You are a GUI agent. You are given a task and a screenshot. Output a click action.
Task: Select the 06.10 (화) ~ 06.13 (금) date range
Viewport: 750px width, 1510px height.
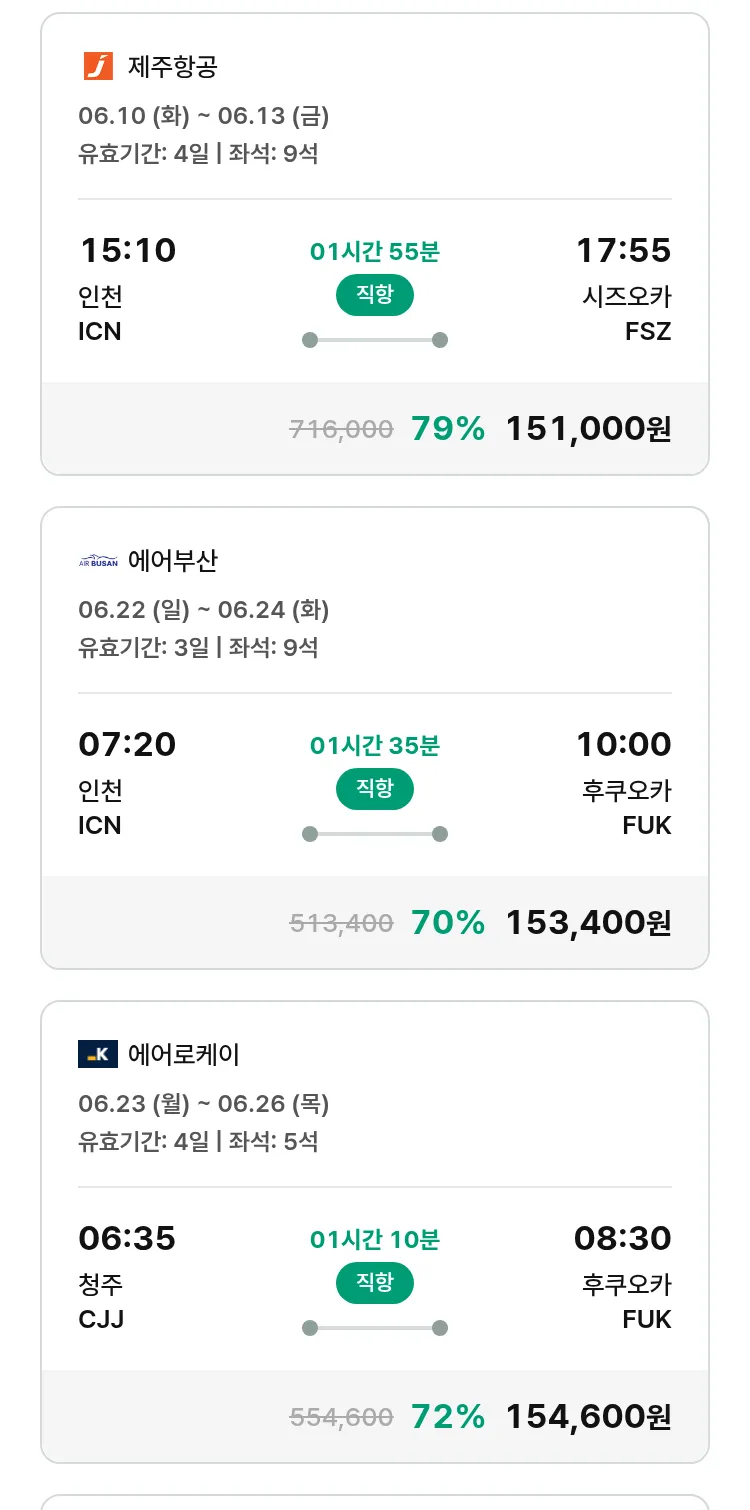(x=204, y=116)
